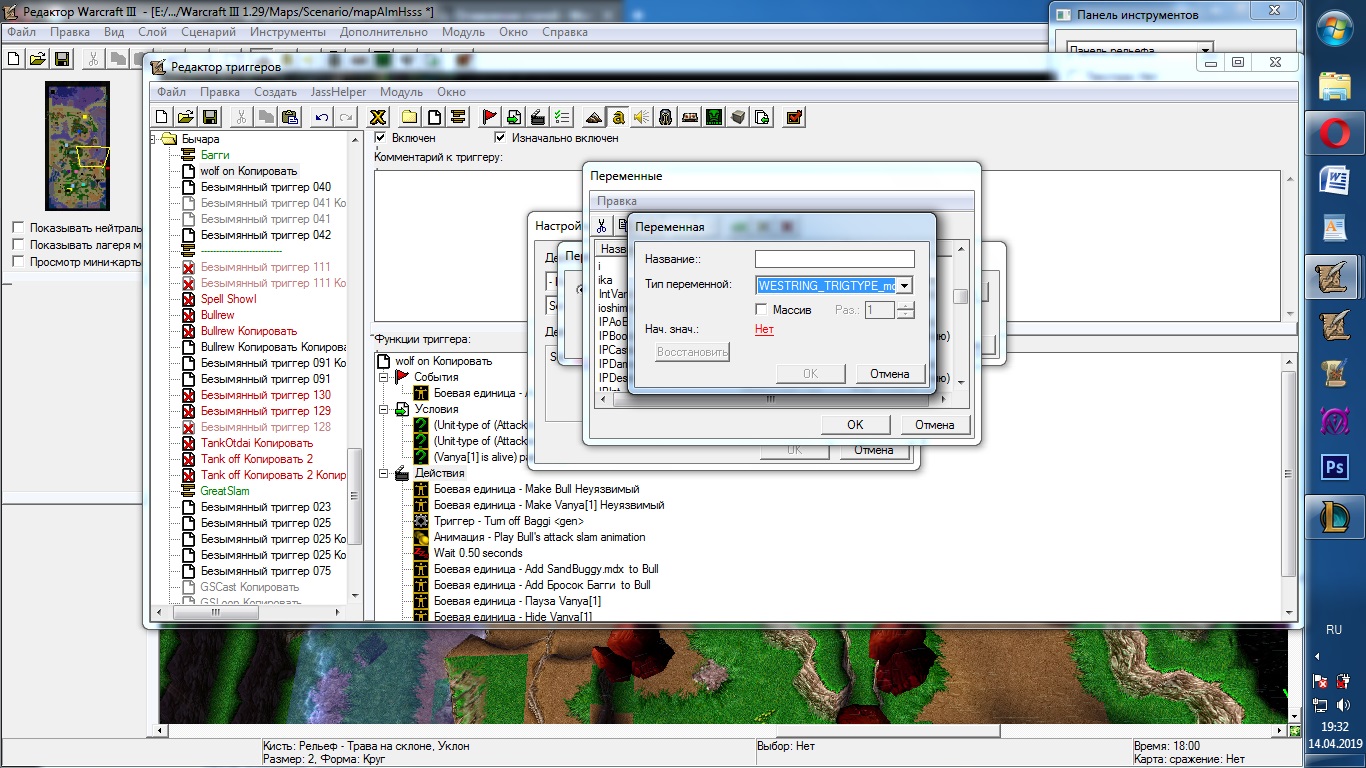Open Terrain Editor via mountain toolbar icon
1366x768 pixels.
click(x=594, y=117)
